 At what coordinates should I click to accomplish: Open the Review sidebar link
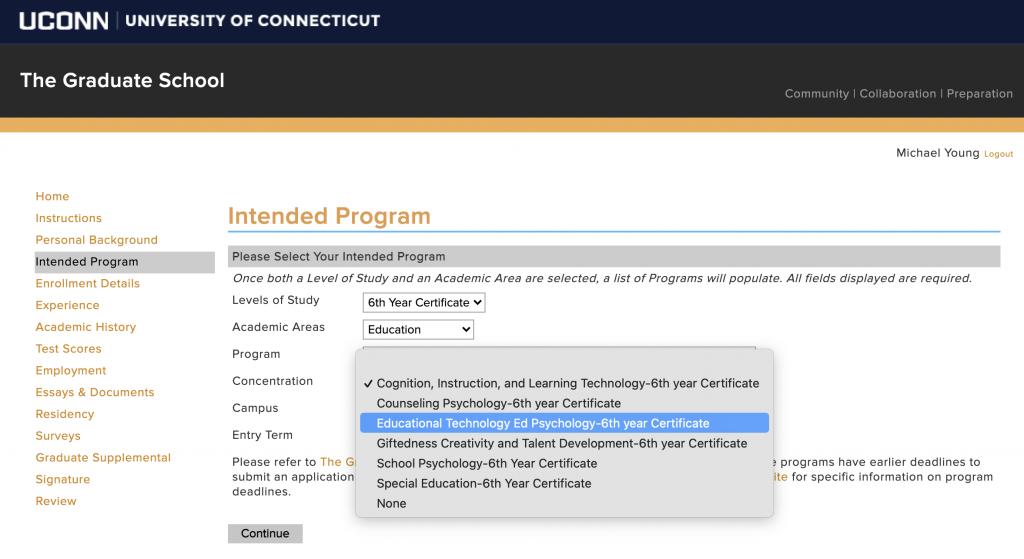[56, 502]
